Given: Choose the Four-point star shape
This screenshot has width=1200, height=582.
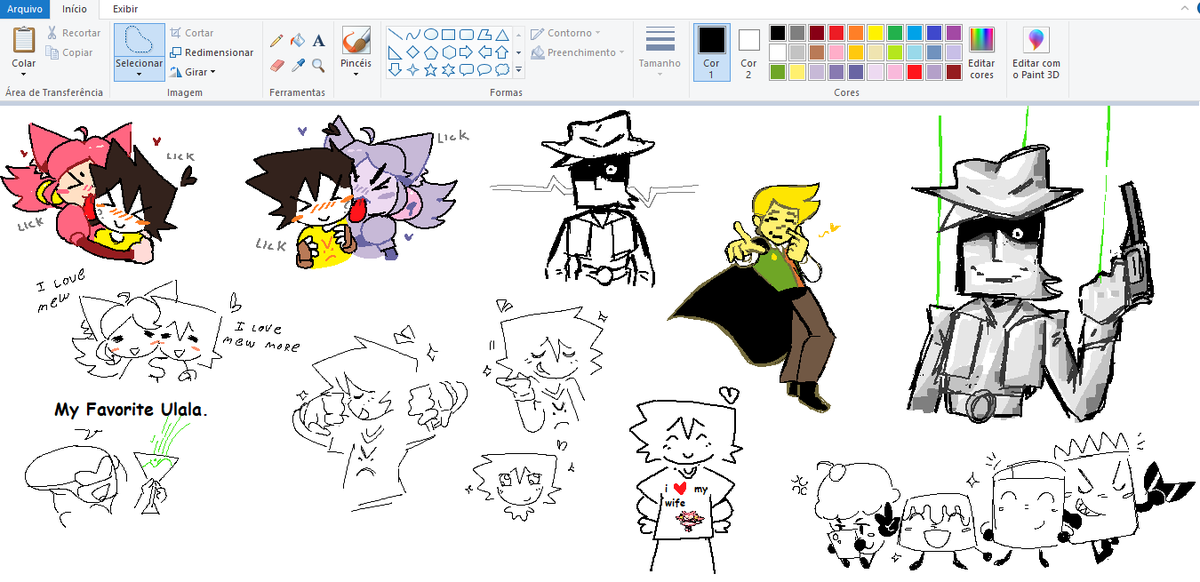Looking at the screenshot, I should pyautogui.click(x=413, y=70).
